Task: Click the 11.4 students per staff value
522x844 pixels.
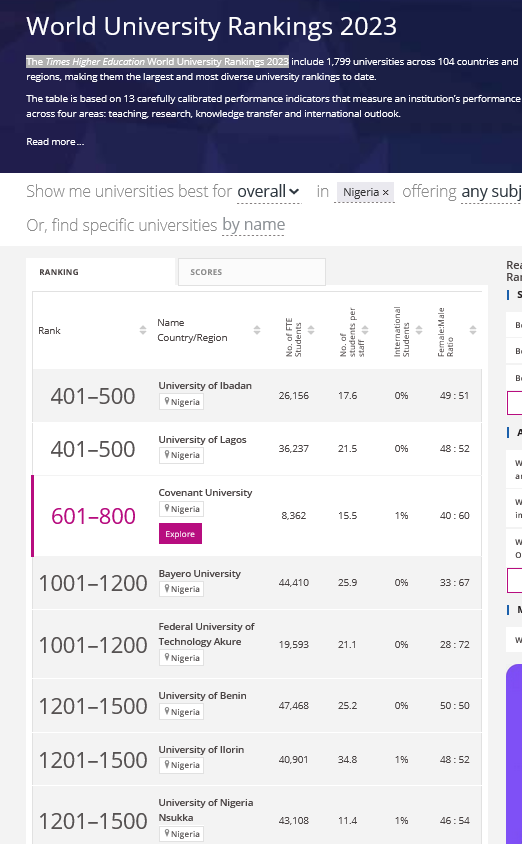Action: [x=348, y=821]
